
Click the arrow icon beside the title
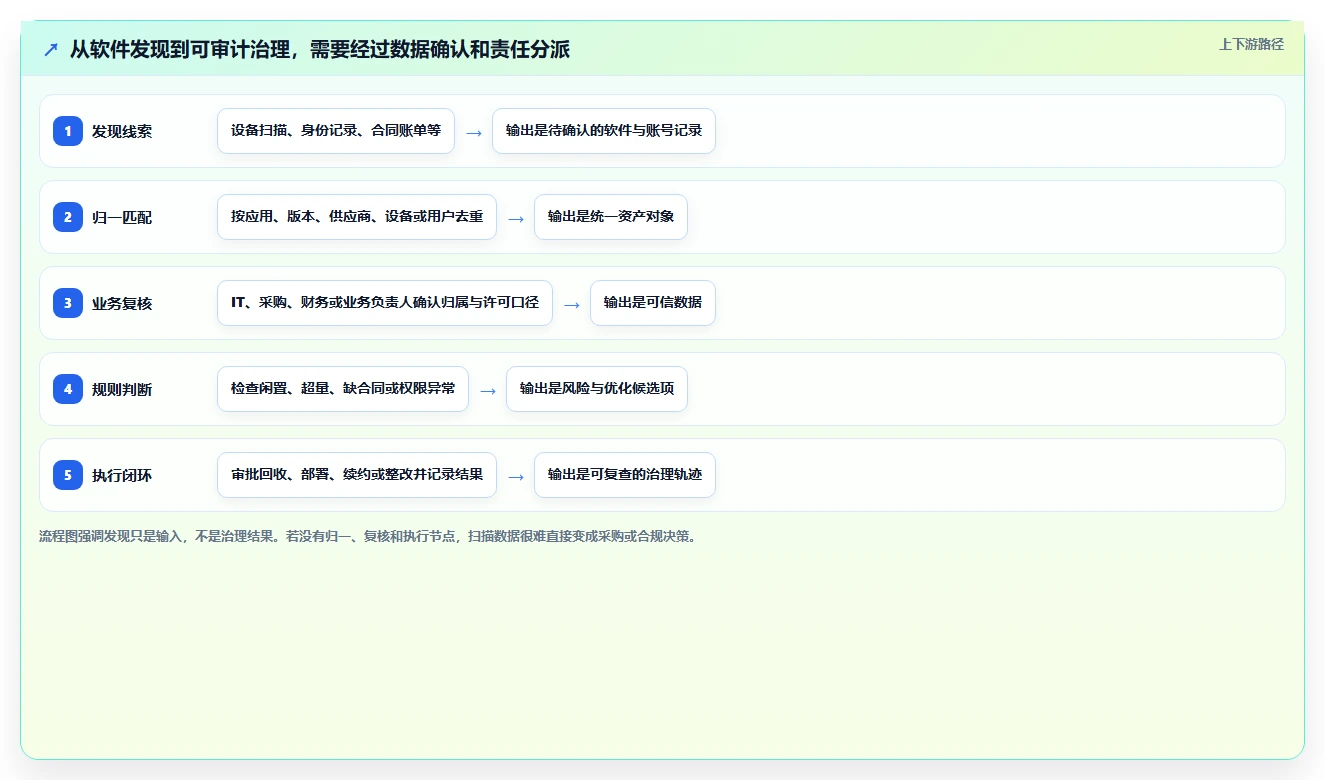pos(50,50)
